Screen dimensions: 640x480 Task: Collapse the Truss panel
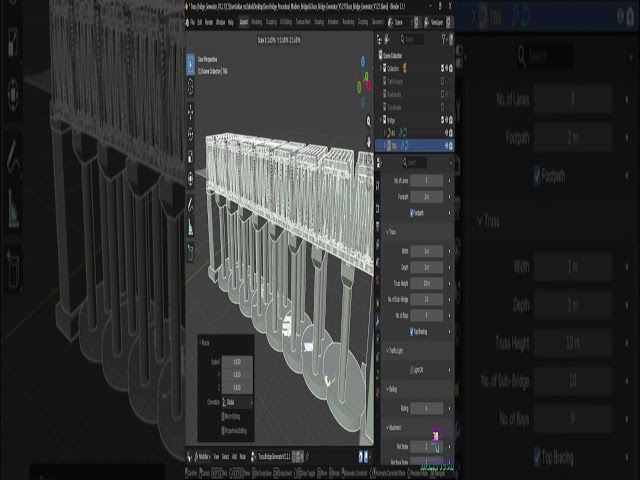[x=388, y=232]
